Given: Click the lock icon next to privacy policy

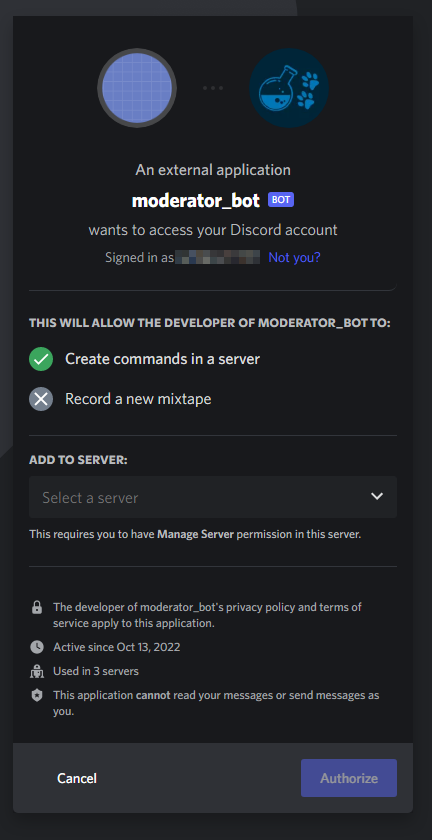Looking at the screenshot, I should click(x=36, y=608).
